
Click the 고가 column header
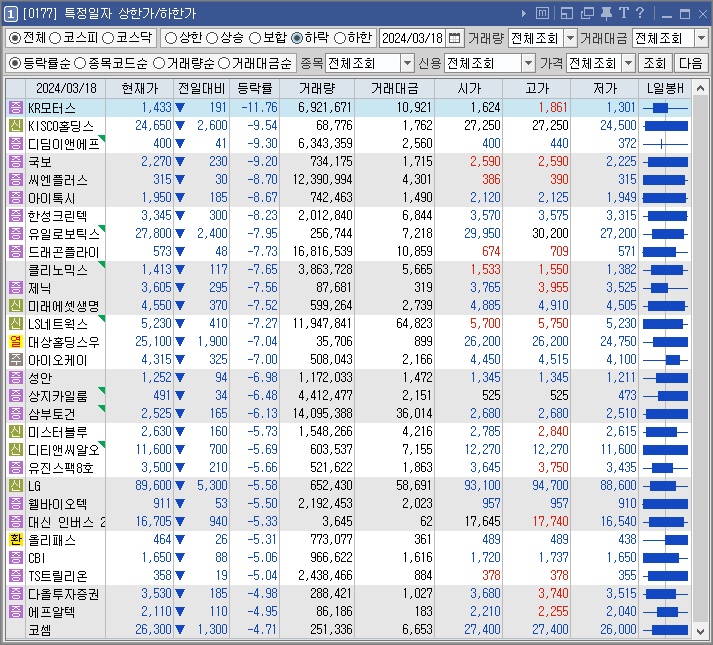[x=537, y=89]
